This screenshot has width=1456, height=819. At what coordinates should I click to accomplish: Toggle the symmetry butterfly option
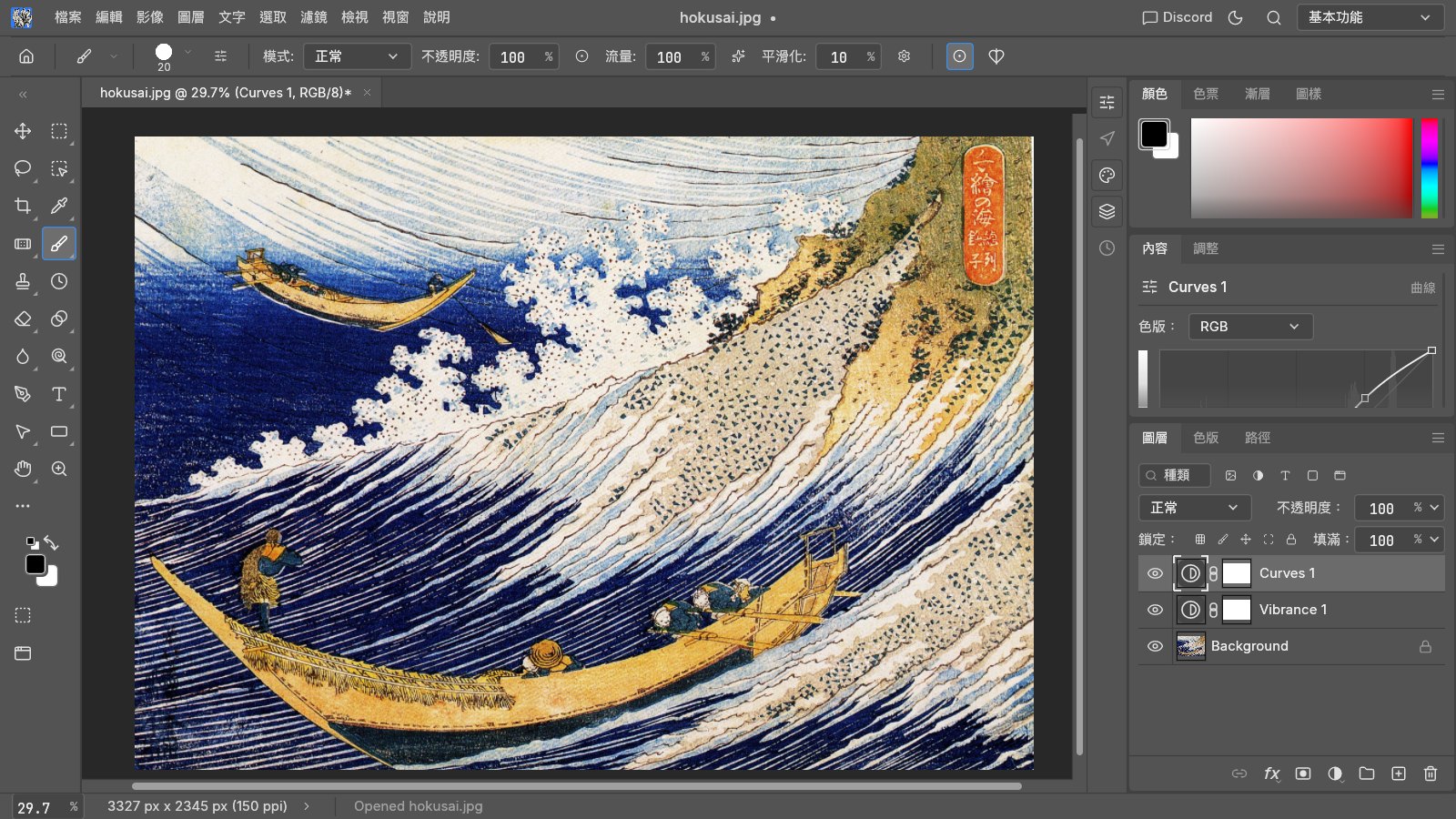(x=996, y=56)
